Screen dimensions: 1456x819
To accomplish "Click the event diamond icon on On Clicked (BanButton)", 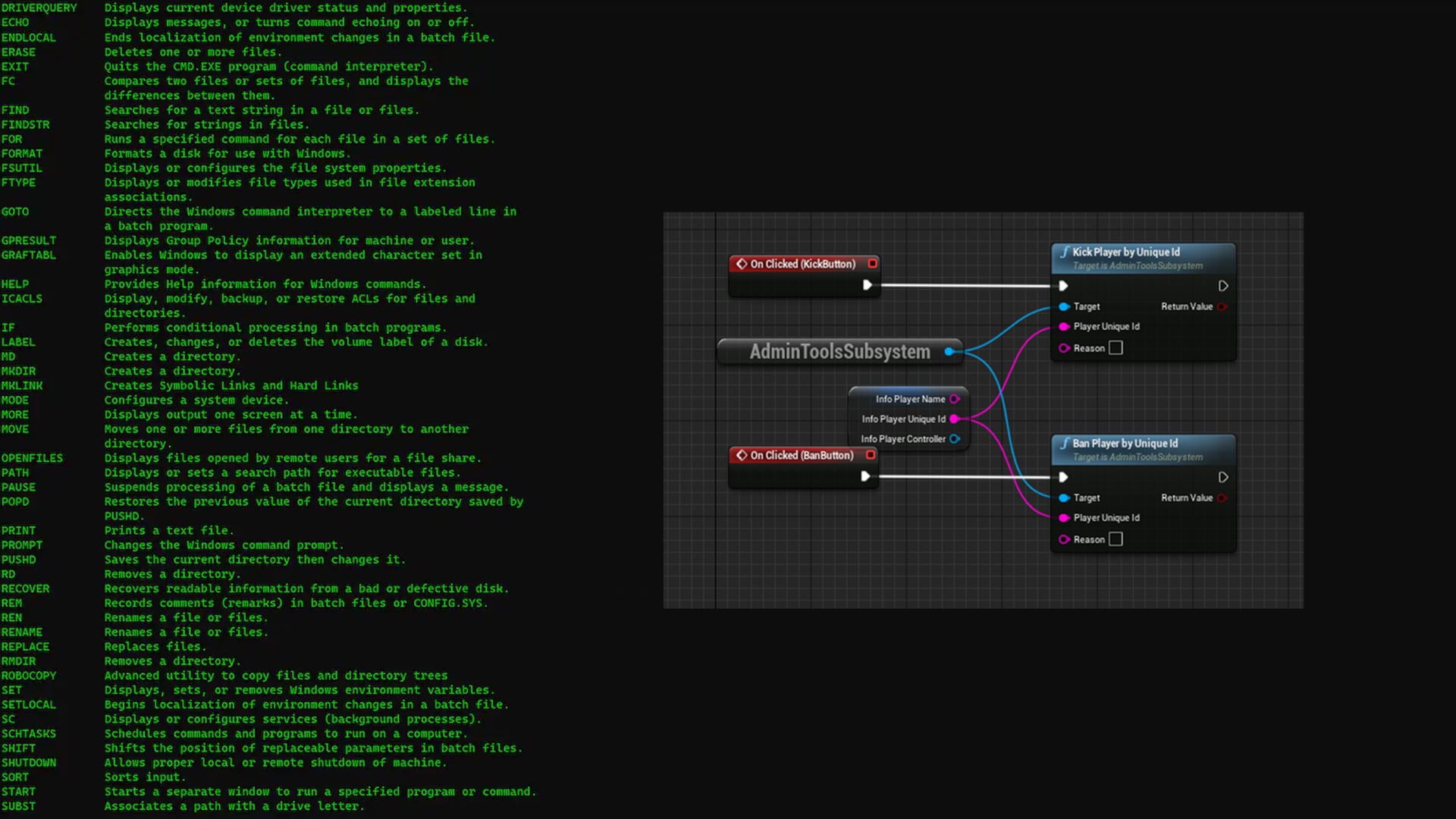I will pyautogui.click(x=742, y=455).
